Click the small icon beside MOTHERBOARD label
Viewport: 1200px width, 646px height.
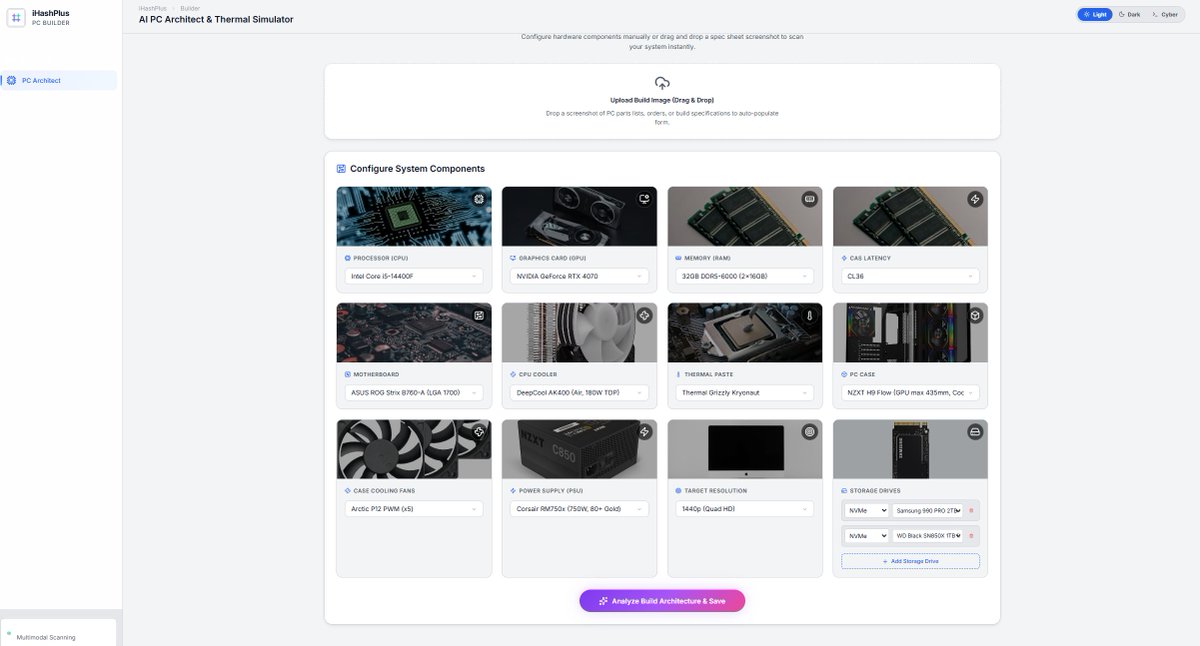(x=347, y=374)
